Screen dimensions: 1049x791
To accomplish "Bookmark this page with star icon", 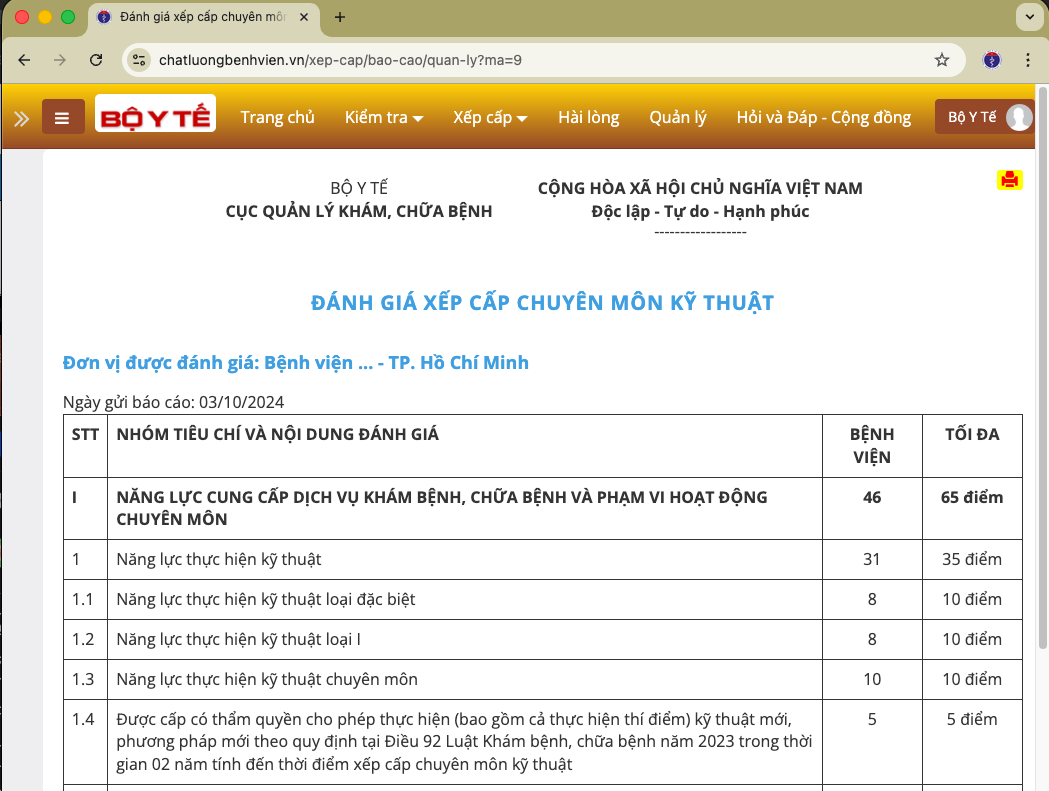I will coord(941,60).
